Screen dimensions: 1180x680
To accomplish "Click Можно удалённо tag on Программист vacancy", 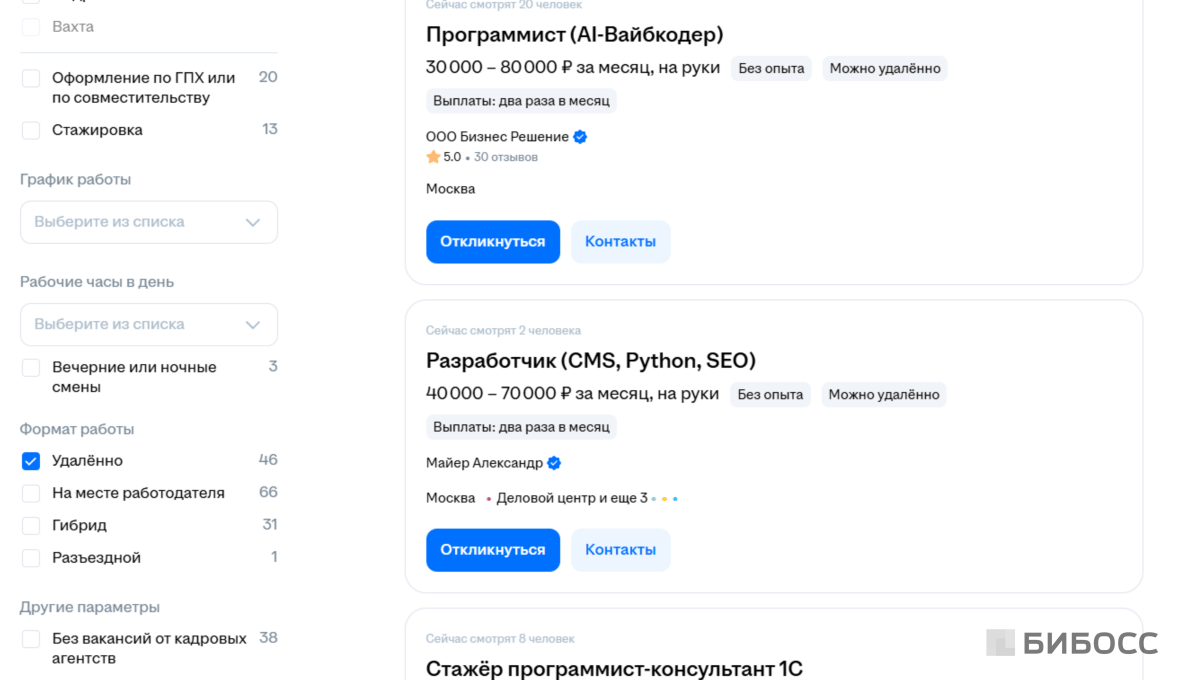I will [885, 69].
